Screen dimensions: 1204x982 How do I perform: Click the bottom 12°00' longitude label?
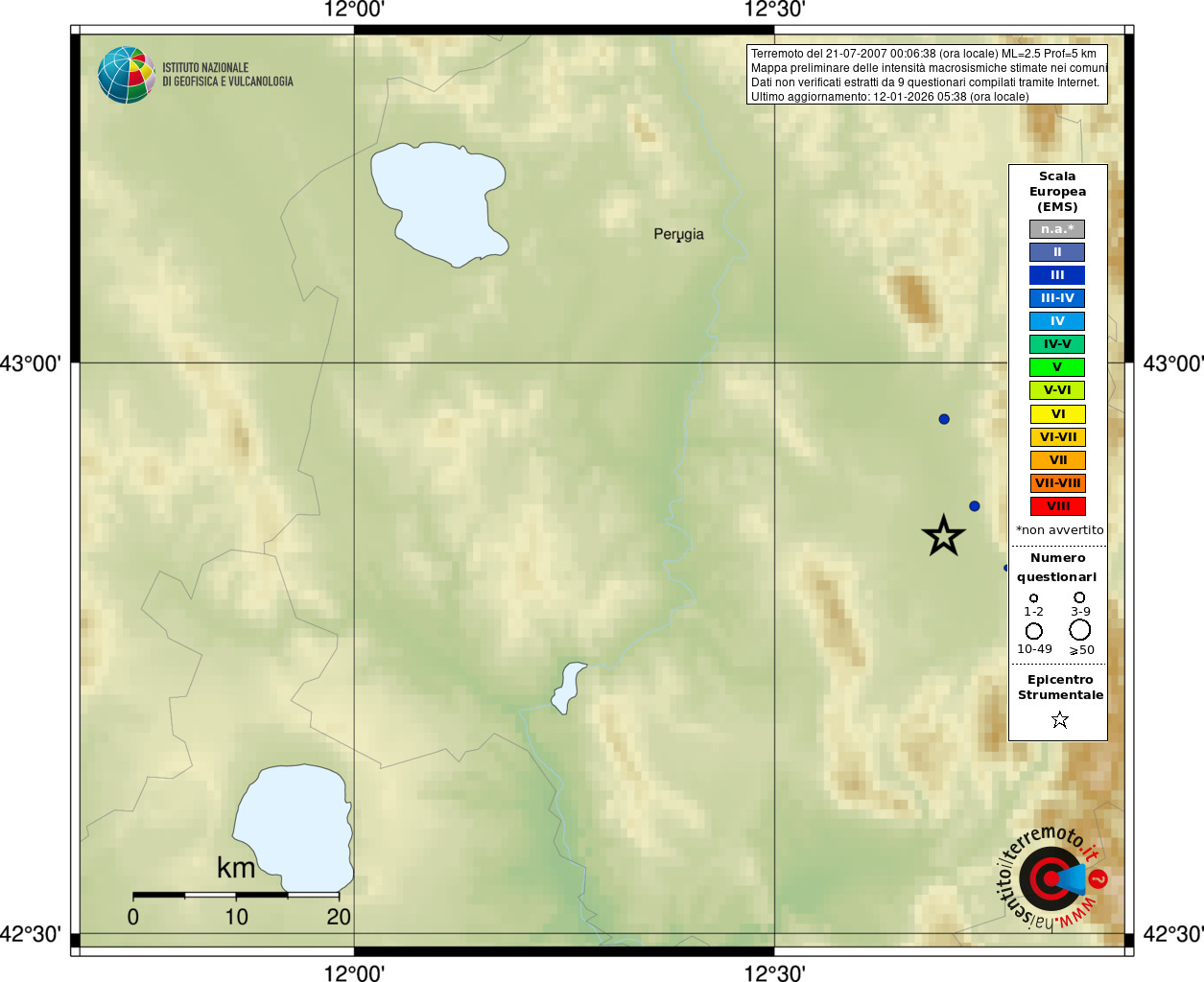354,973
